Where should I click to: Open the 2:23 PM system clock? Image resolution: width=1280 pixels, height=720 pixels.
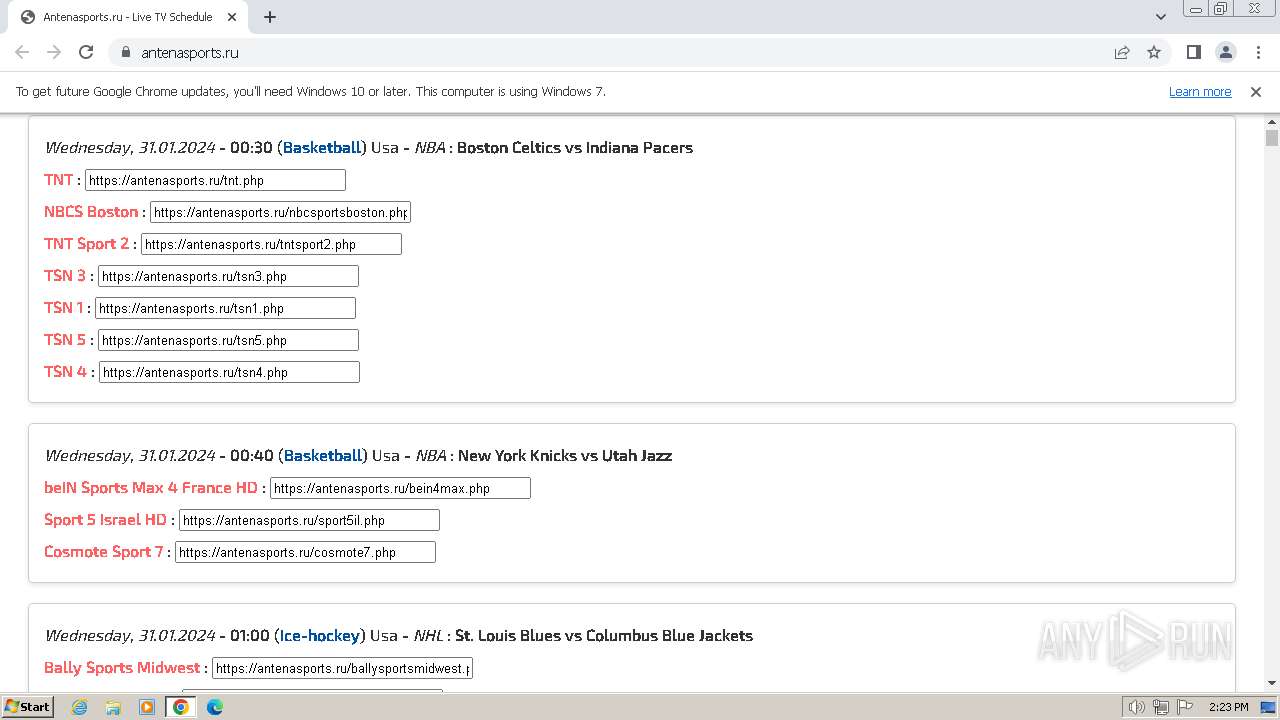[1228, 707]
